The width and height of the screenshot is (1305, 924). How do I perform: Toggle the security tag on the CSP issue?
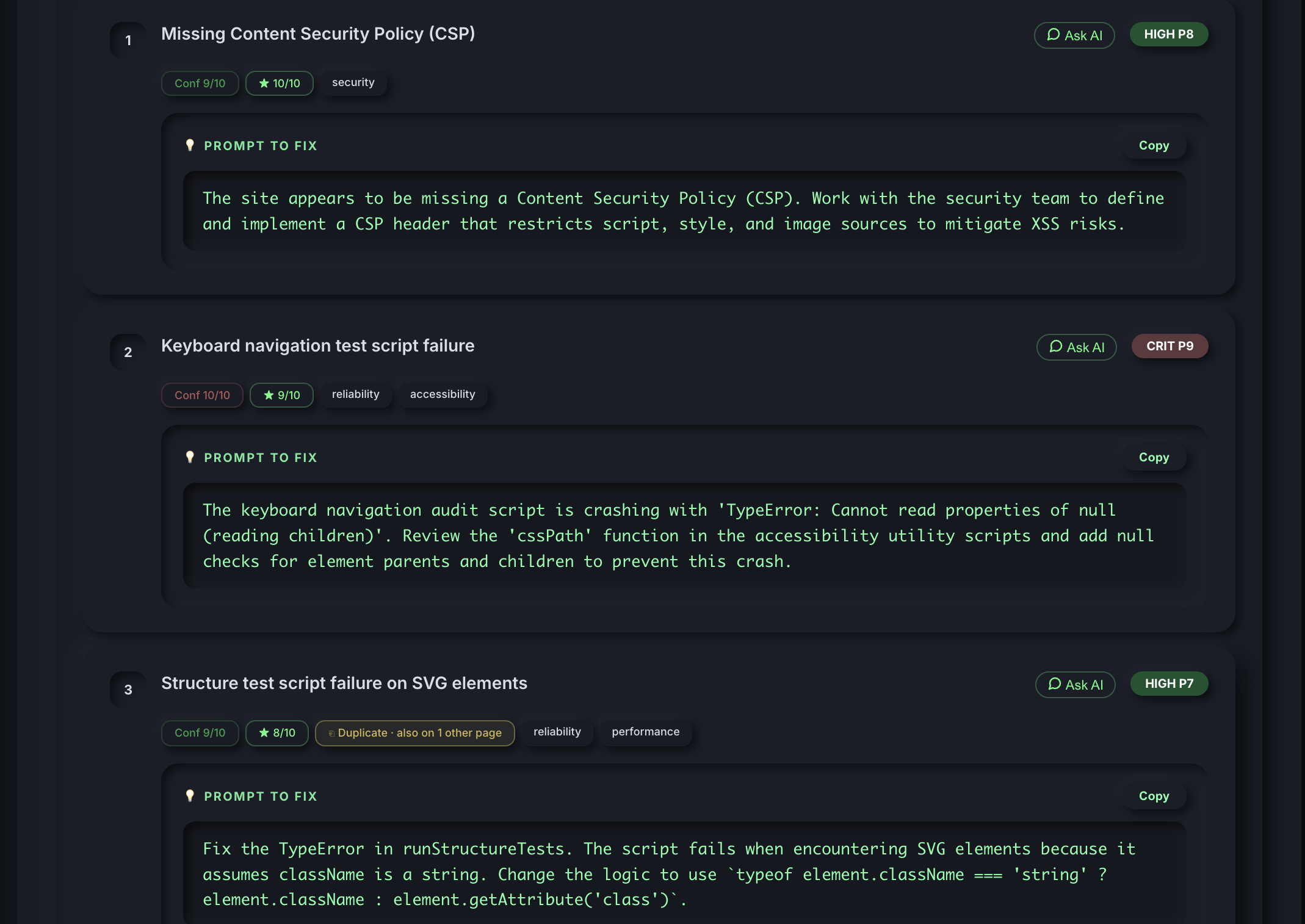click(x=353, y=82)
